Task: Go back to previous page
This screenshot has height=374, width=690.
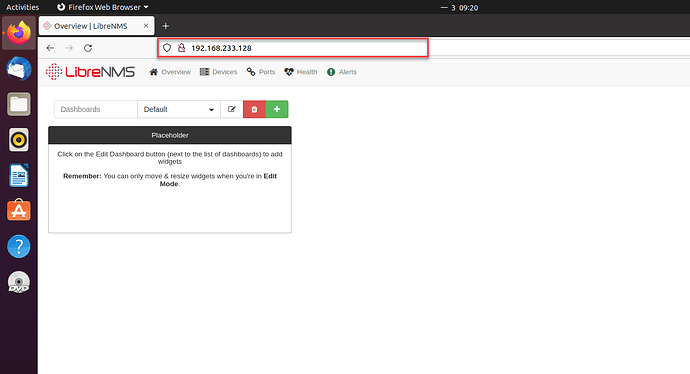Action: coord(50,48)
